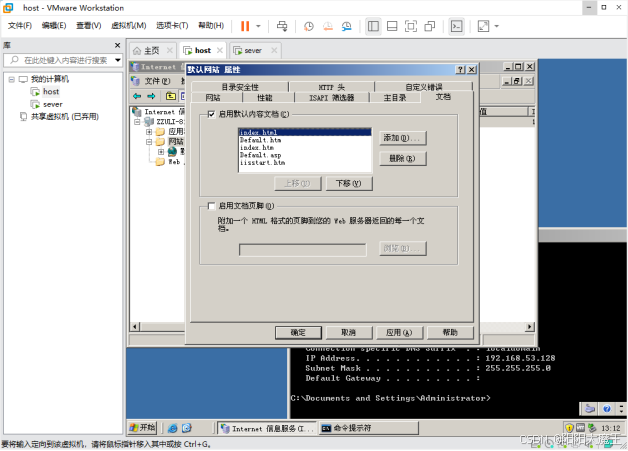Select Default.asp in the document list
Image resolution: width=628 pixels, height=451 pixels.
305,155
